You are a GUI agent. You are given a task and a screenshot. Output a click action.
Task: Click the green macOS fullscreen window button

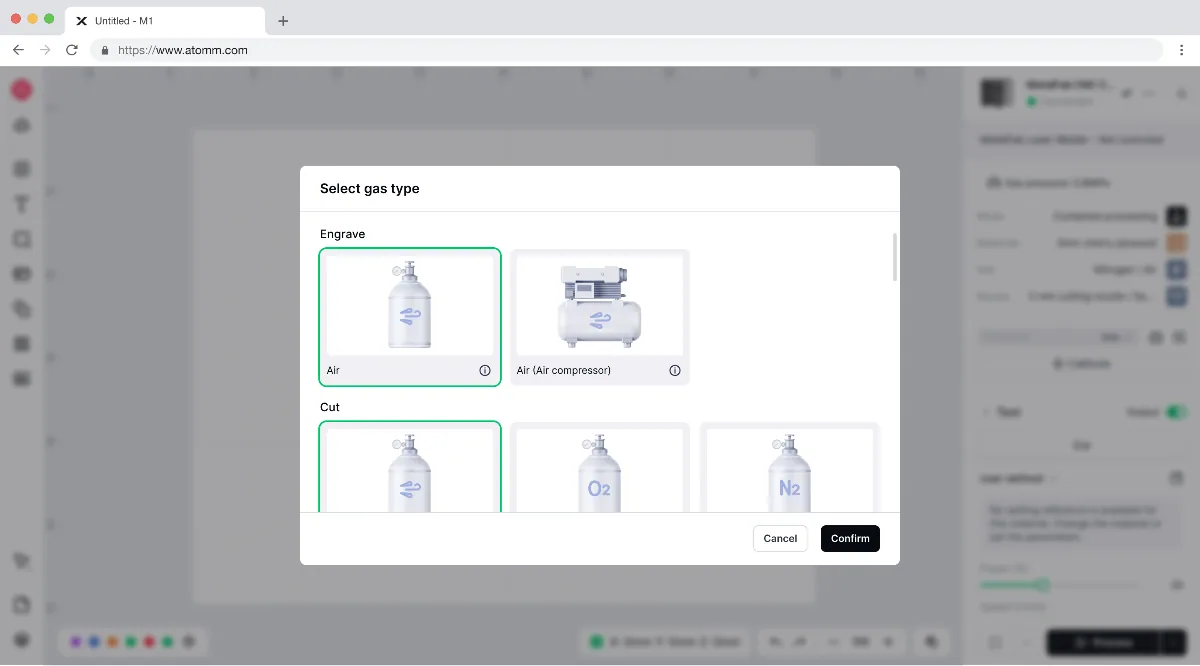tap(49, 19)
